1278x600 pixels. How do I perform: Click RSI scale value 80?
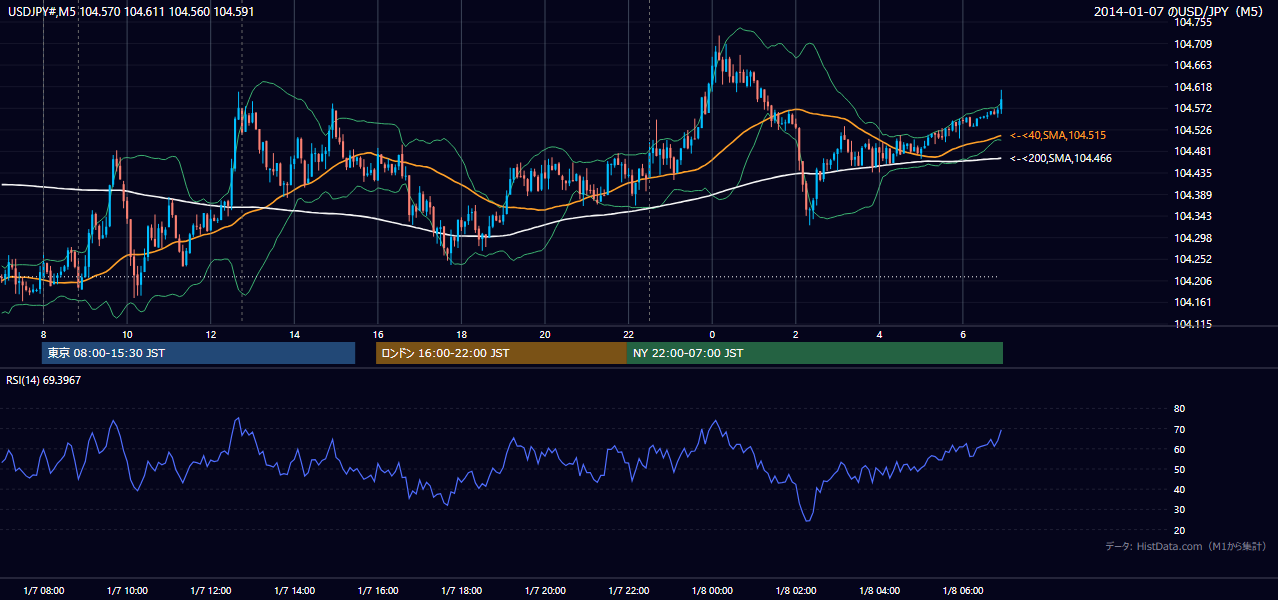pyautogui.click(x=1179, y=409)
